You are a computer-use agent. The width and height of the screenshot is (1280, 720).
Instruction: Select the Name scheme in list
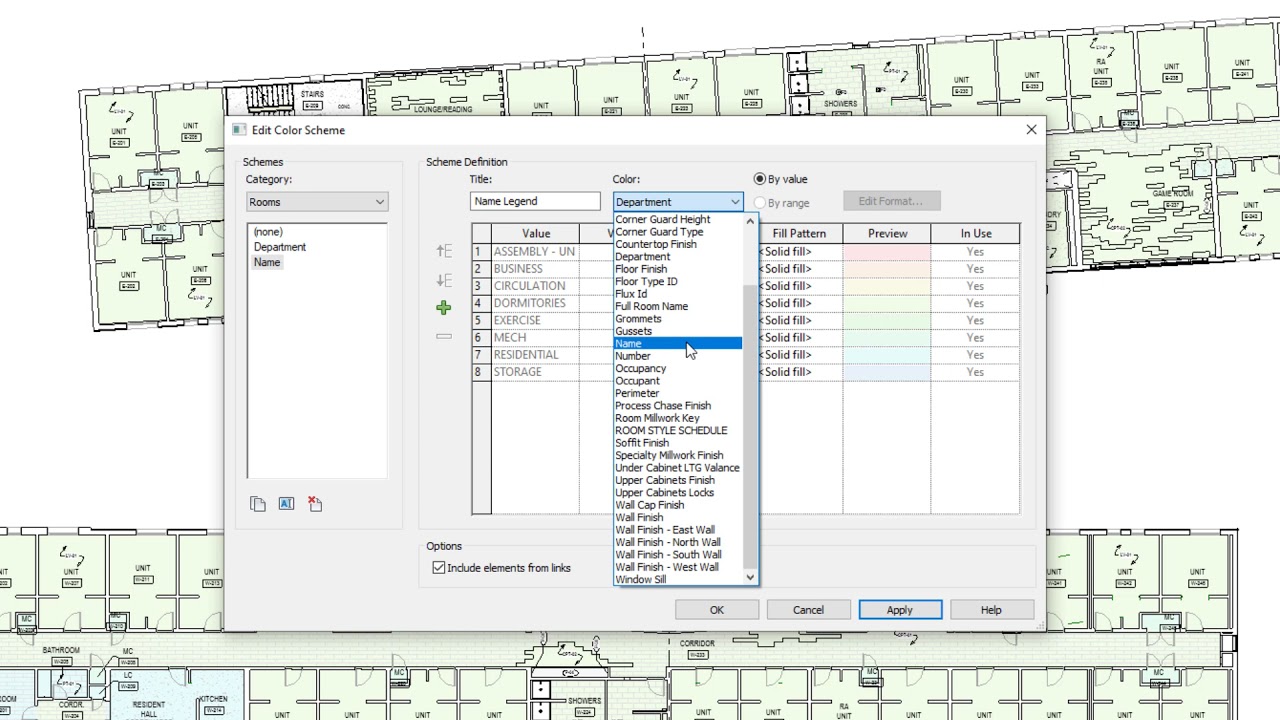(x=267, y=262)
